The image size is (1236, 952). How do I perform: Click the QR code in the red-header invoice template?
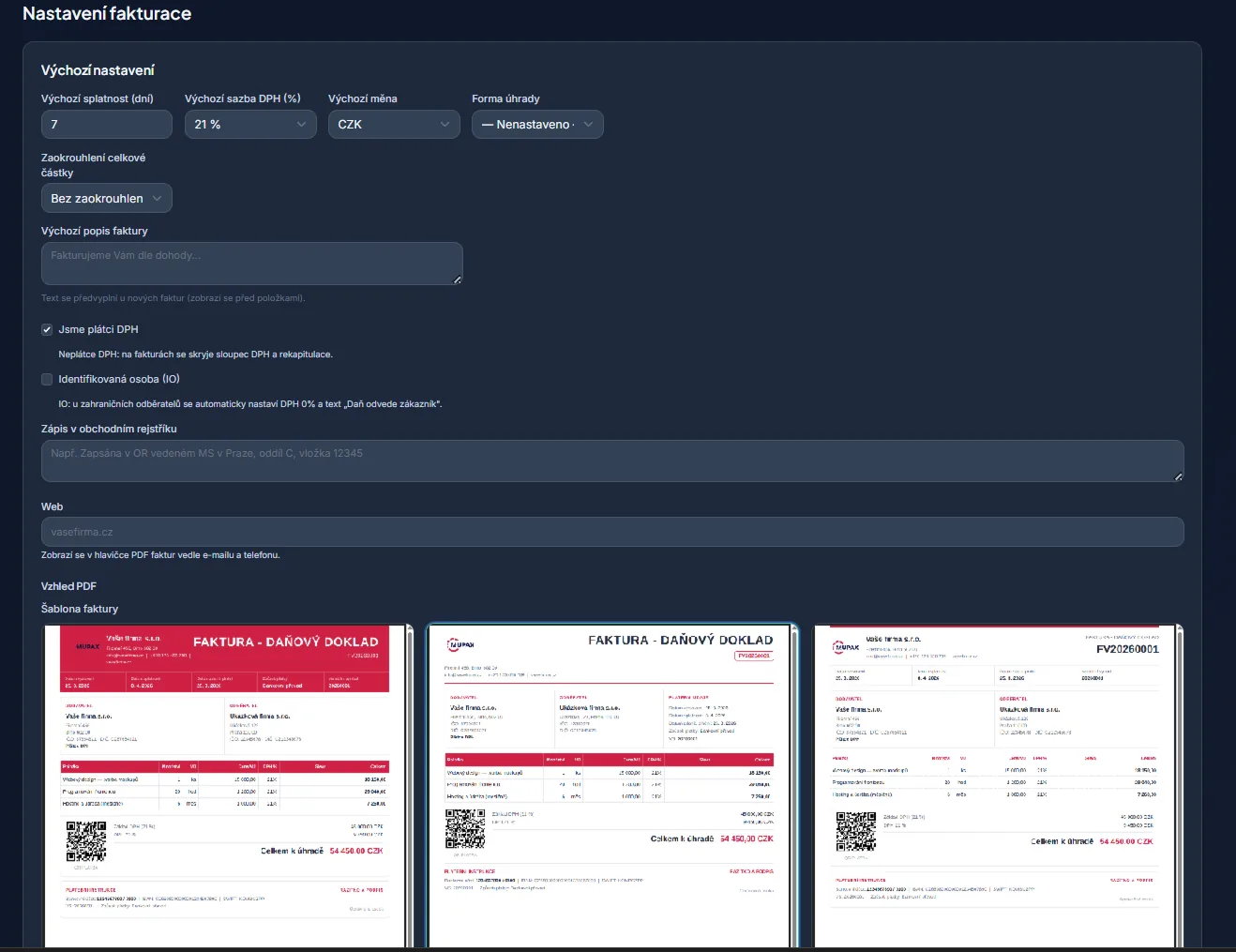click(x=86, y=841)
